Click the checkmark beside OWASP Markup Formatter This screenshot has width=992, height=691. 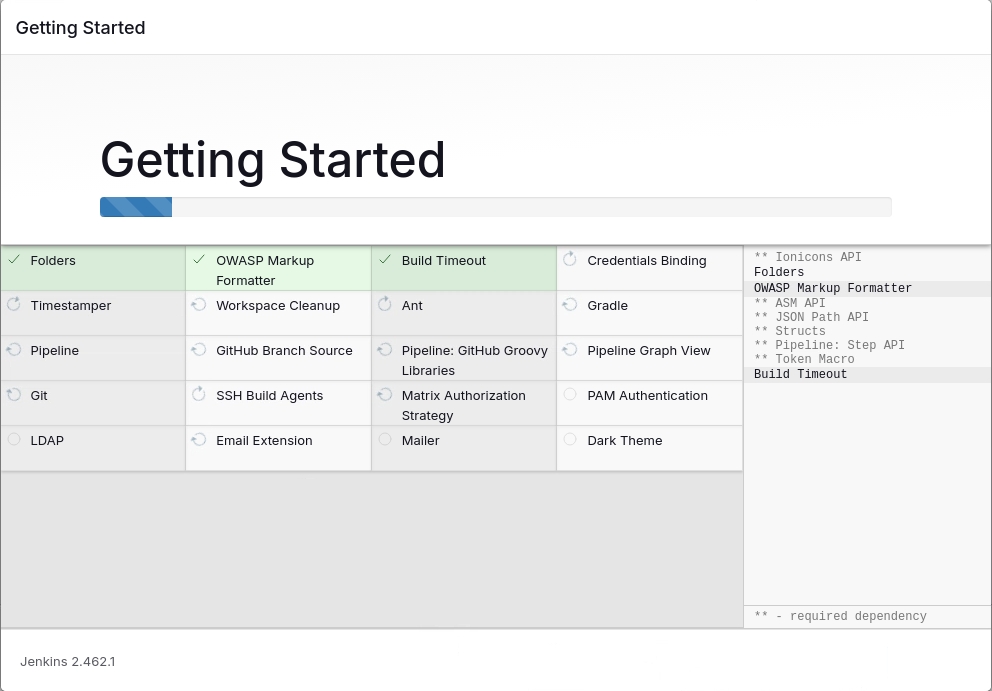point(199,260)
